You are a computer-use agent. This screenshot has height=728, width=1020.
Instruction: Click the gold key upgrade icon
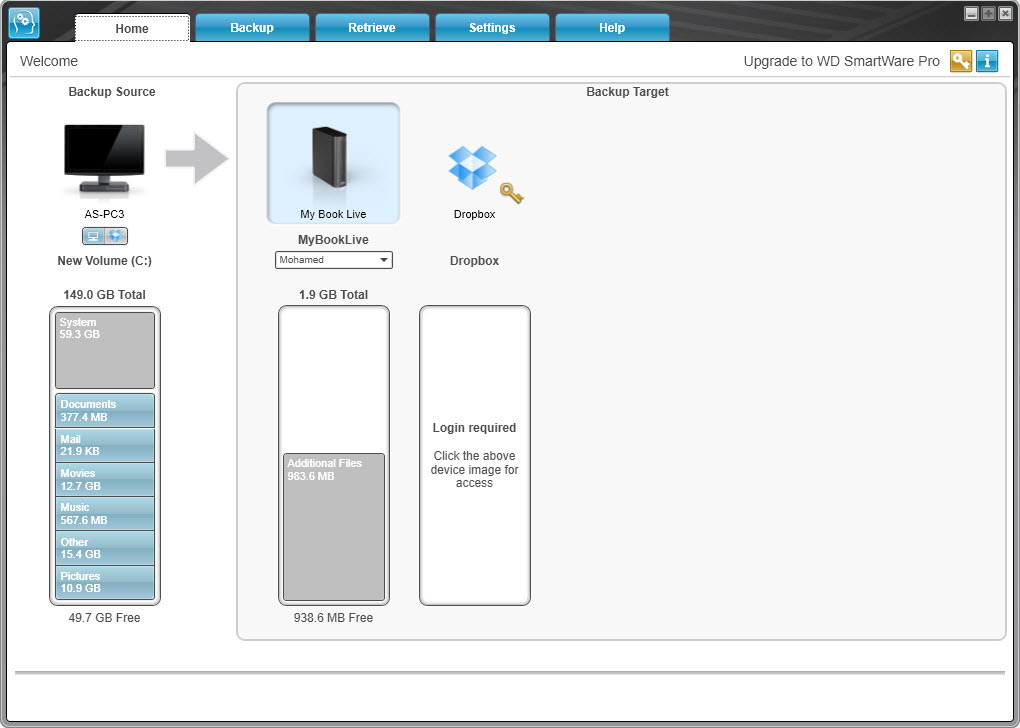(x=961, y=61)
